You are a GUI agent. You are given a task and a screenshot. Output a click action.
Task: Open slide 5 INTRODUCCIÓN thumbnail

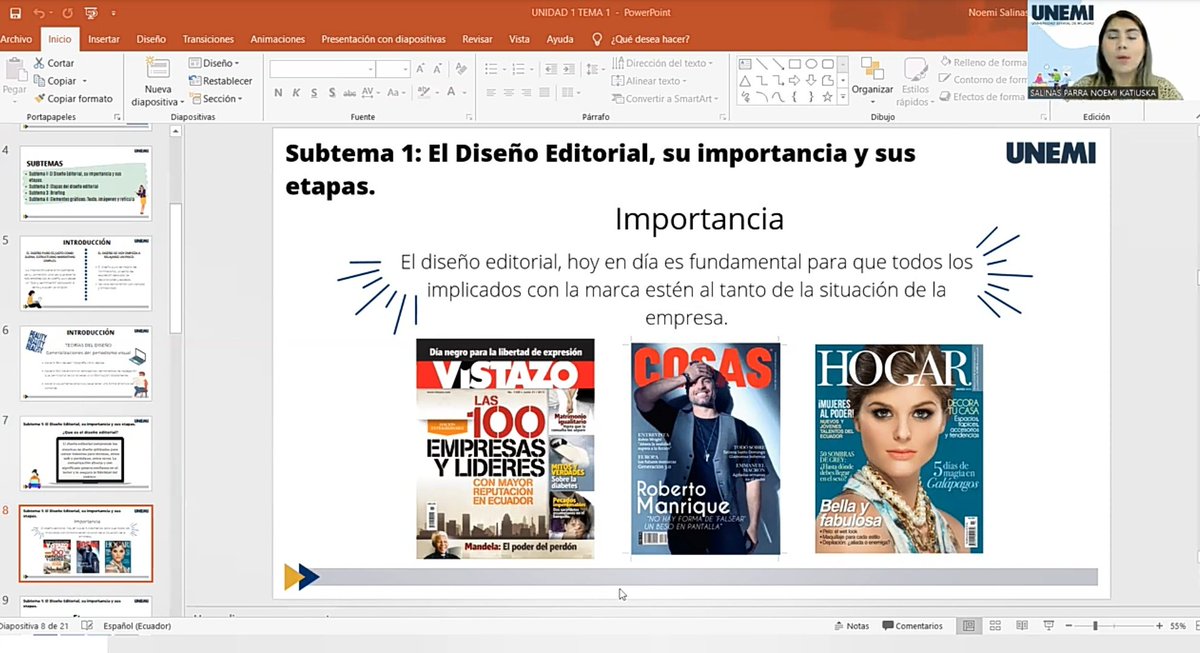(86, 273)
